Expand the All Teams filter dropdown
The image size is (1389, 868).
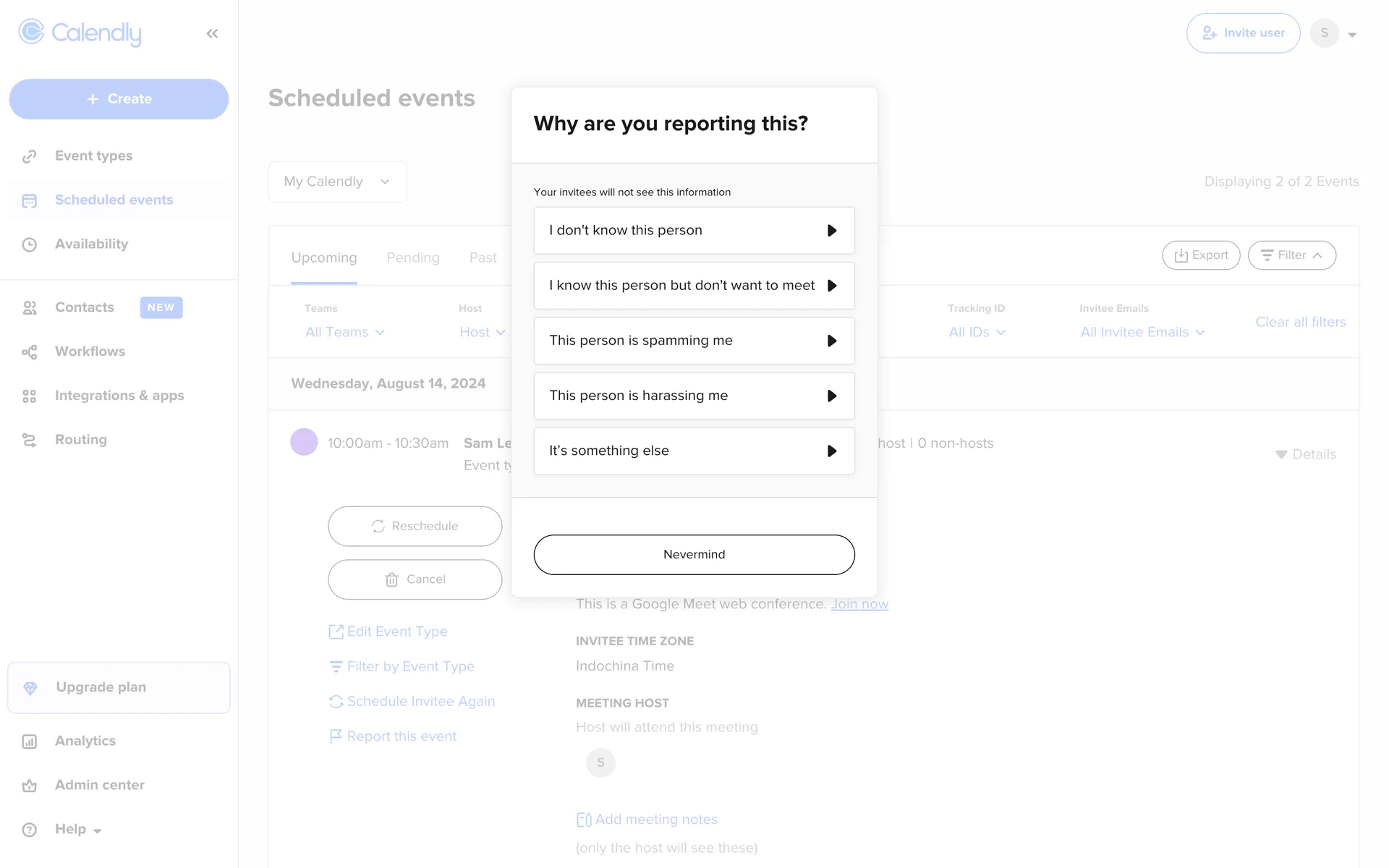[x=344, y=332]
